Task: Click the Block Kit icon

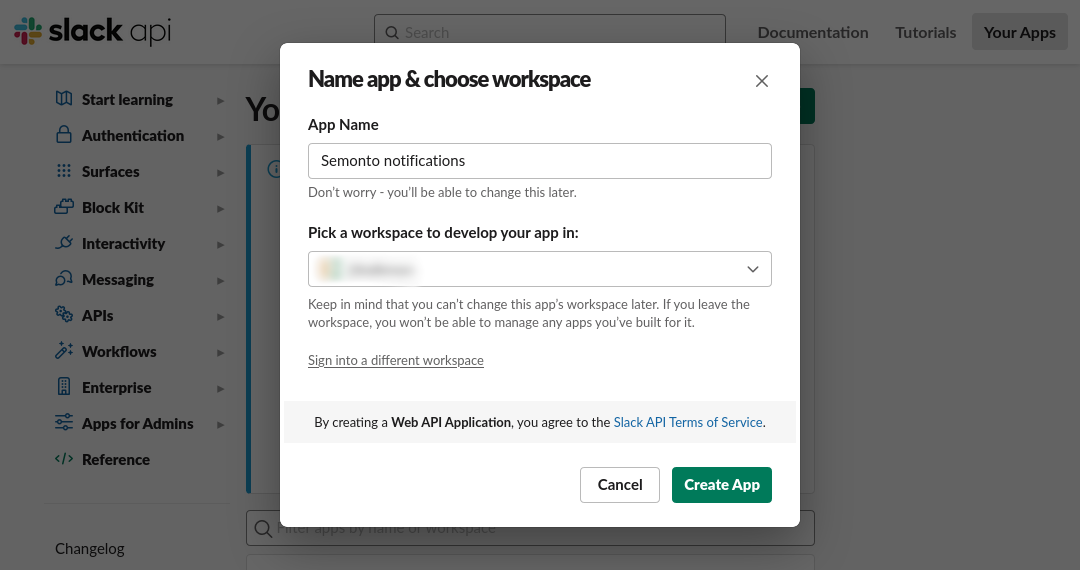Action: pyautogui.click(x=64, y=207)
